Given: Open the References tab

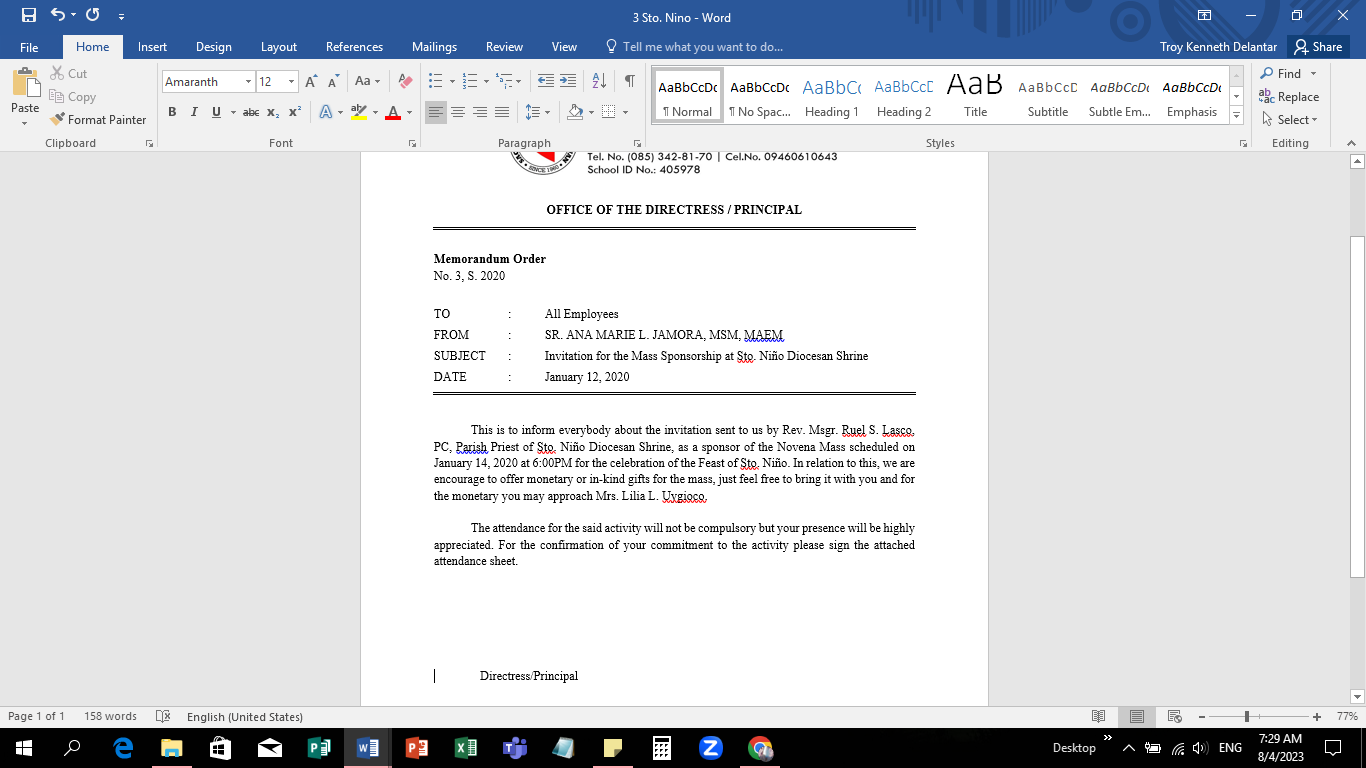Looking at the screenshot, I should (x=354, y=47).
